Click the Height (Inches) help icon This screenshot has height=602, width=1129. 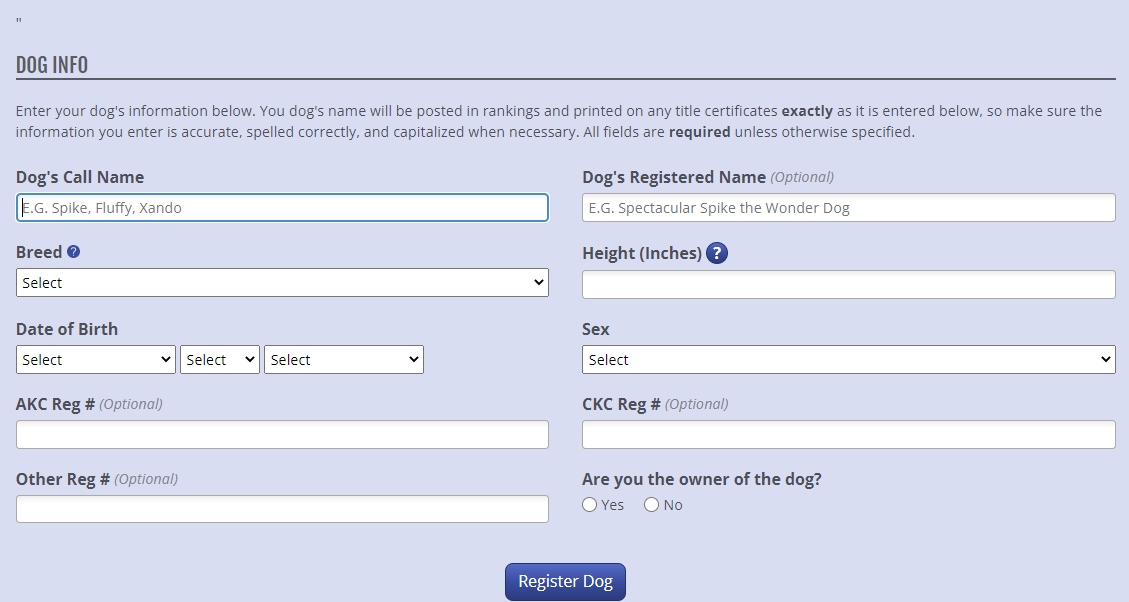pos(716,253)
